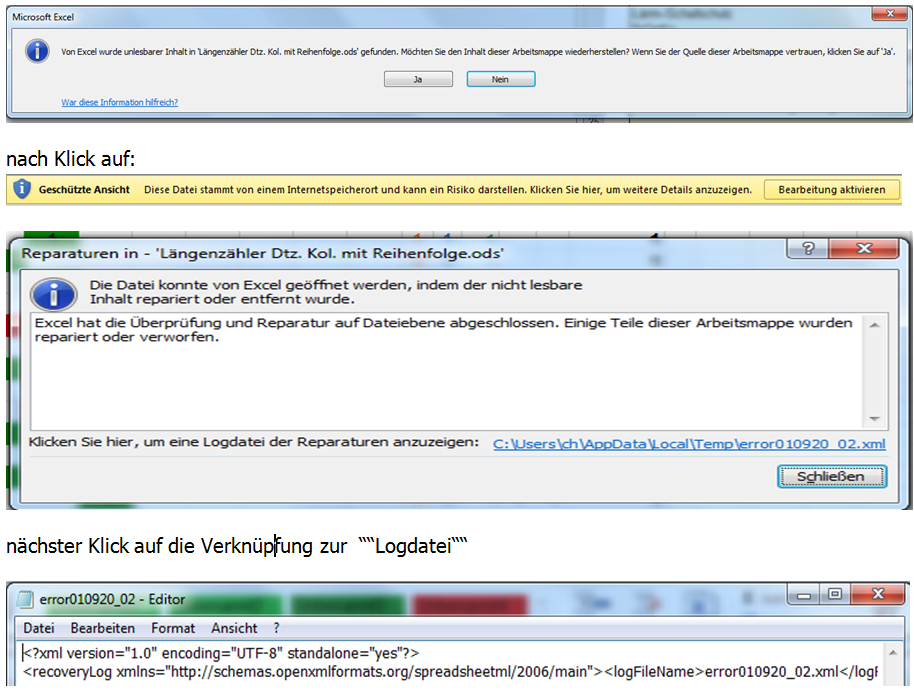Click the info icon in Excel message
The image size is (914, 696).
click(37, 51)
